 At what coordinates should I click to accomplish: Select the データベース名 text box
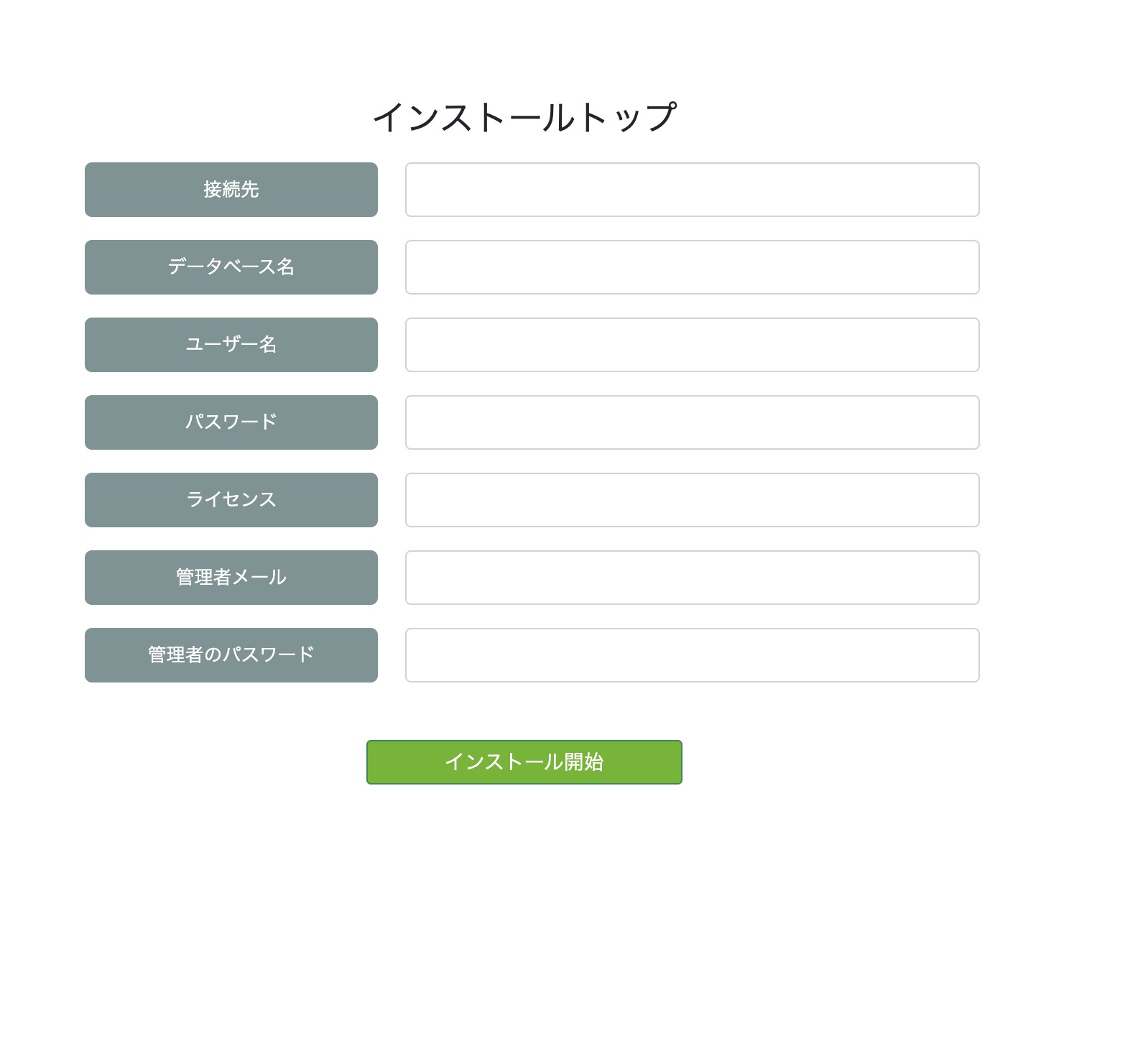click(x=692, y=267)
